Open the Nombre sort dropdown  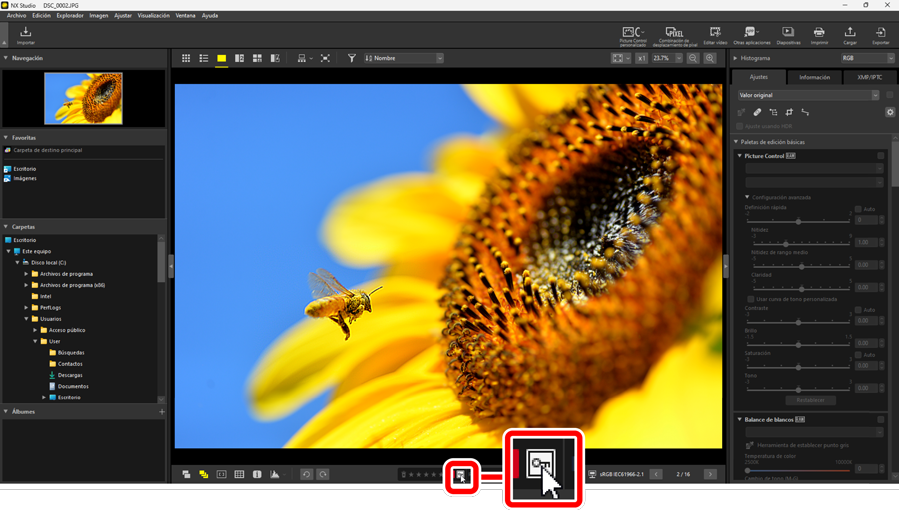(404, 59)
